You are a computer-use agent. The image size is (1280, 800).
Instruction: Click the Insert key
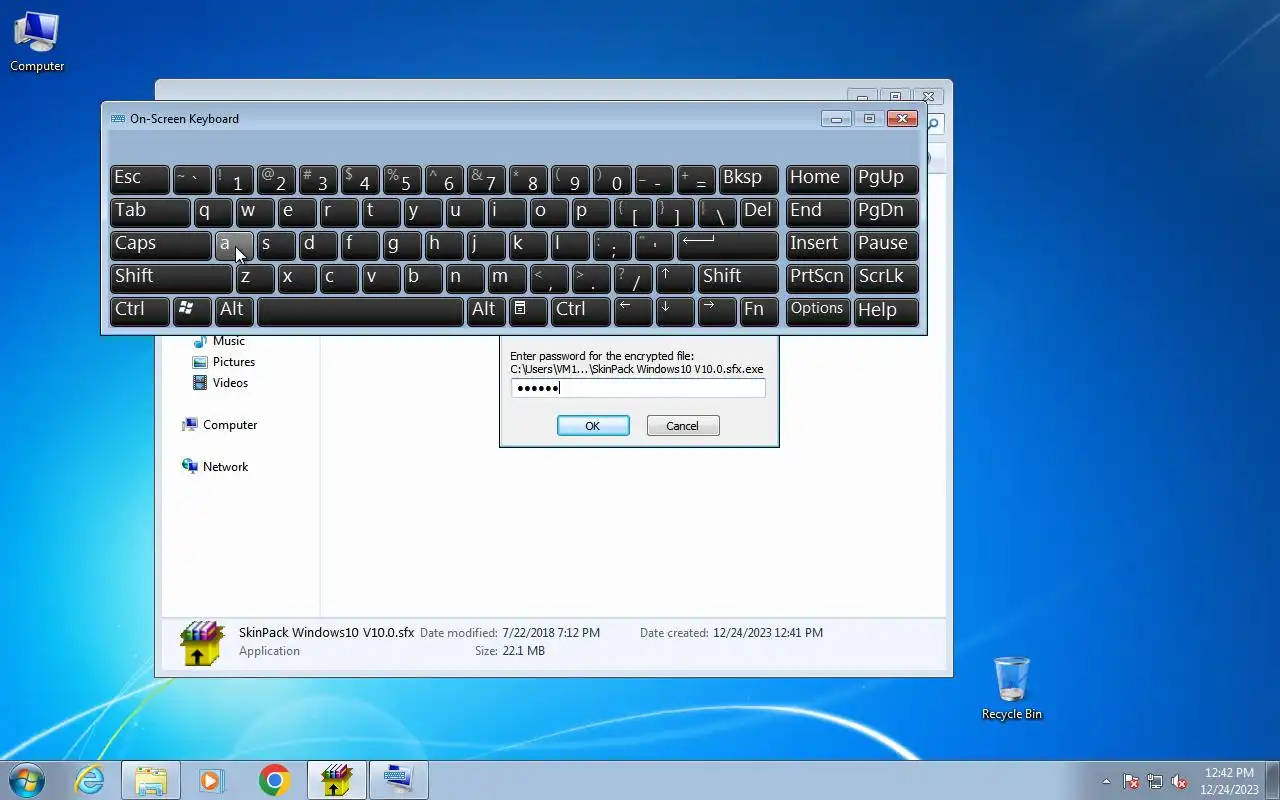point(818,245)
